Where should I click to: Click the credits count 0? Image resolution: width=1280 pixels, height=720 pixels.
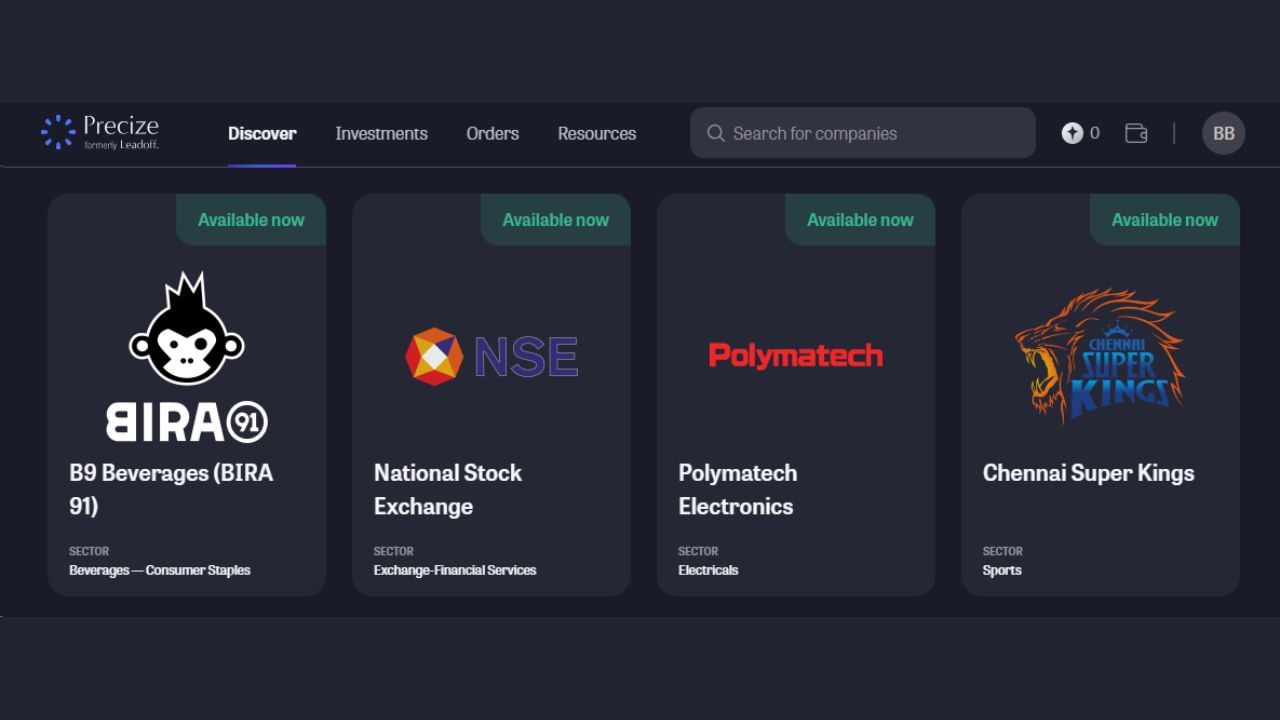coord(1094,133)
